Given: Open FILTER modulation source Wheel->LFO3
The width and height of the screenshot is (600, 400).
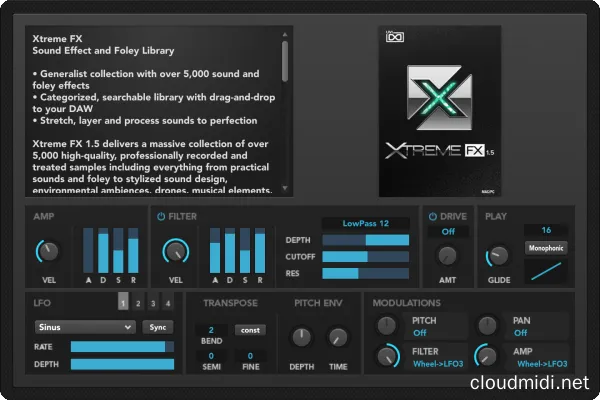Looking at the screenshot, I should [x=438, y=364].
